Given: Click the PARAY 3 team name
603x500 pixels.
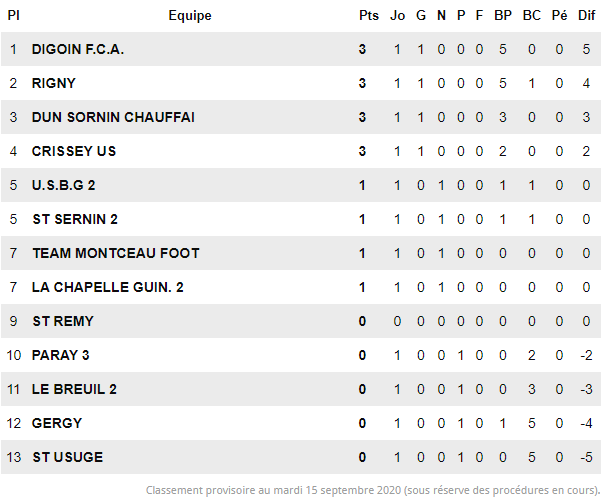Looking at the screenshot, I should pyautogui.click(x=60, y=355).
